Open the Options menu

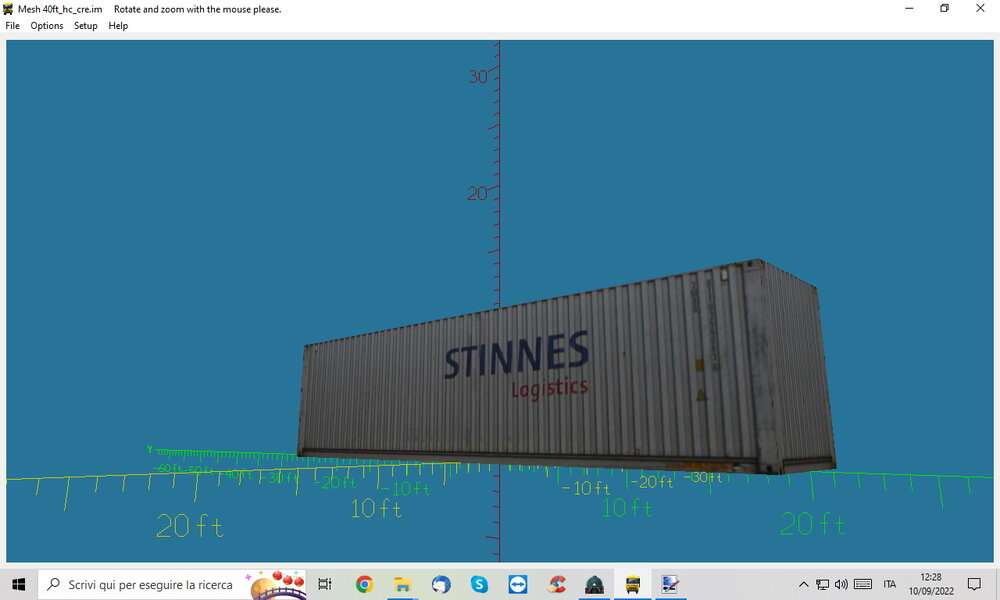tap(47, 26)
